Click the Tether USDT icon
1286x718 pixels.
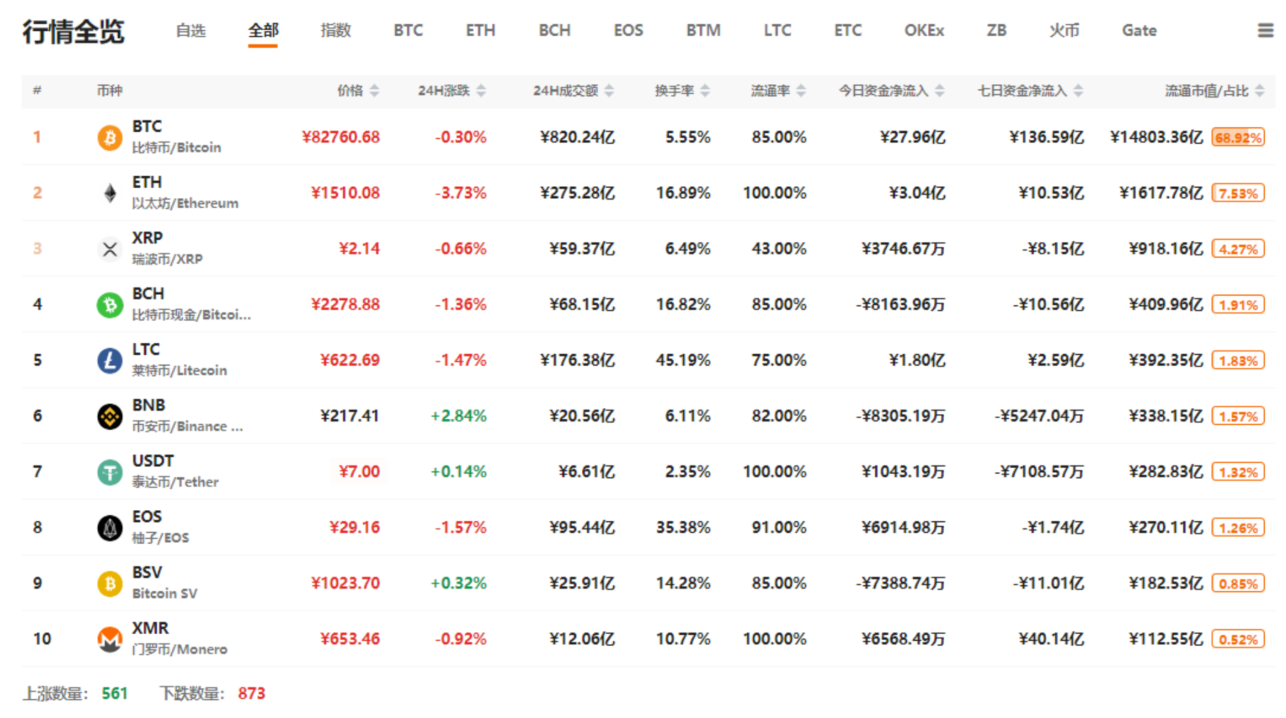click(109, 472)
